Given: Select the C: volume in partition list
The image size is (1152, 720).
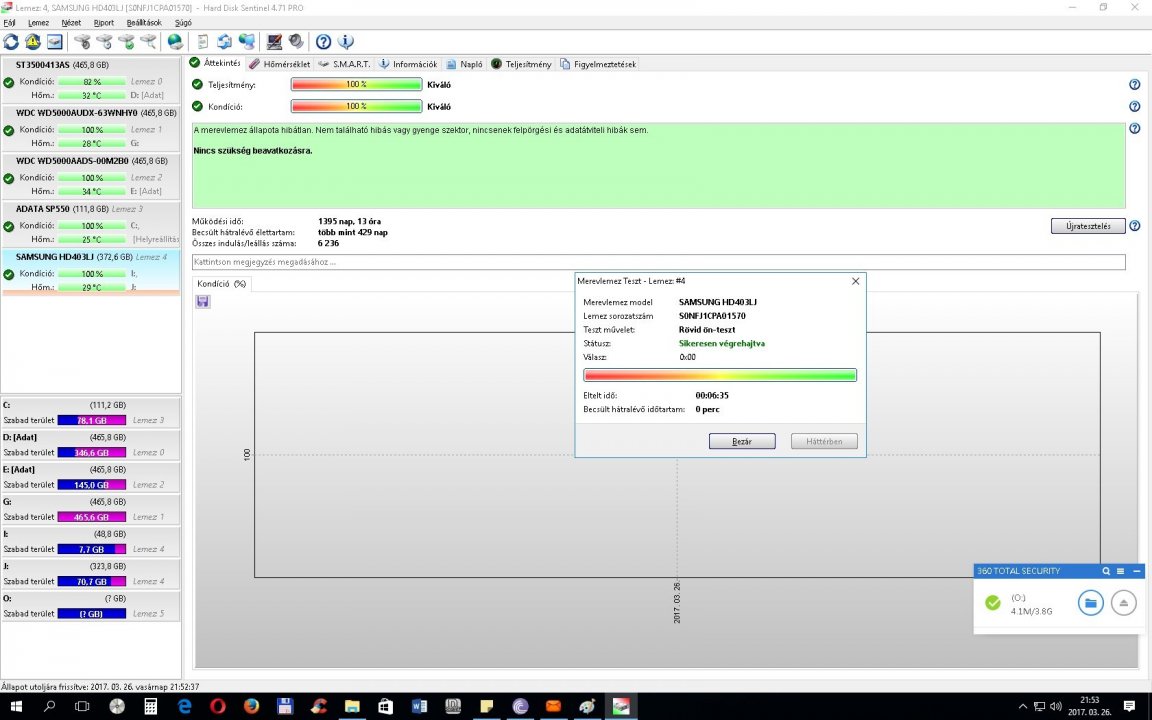Looking at the screenshot, I should 91,413.
